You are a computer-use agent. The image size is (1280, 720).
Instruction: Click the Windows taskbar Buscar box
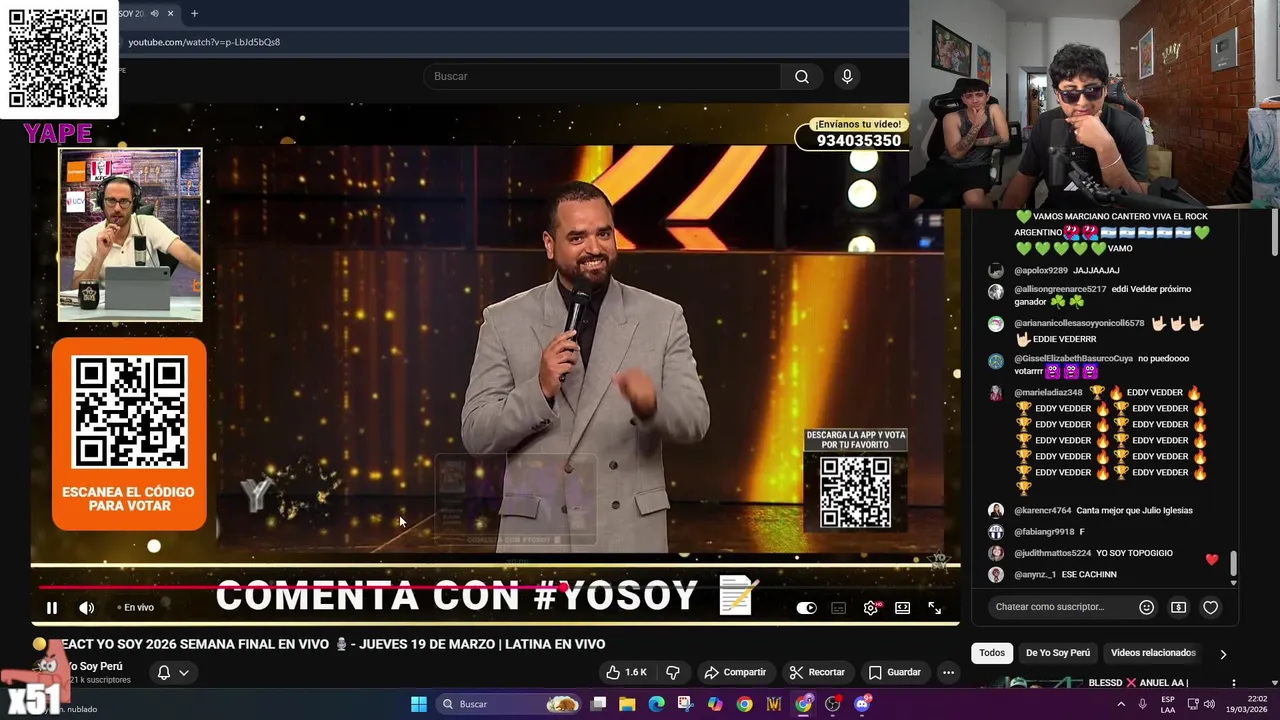tap(511, 704)
